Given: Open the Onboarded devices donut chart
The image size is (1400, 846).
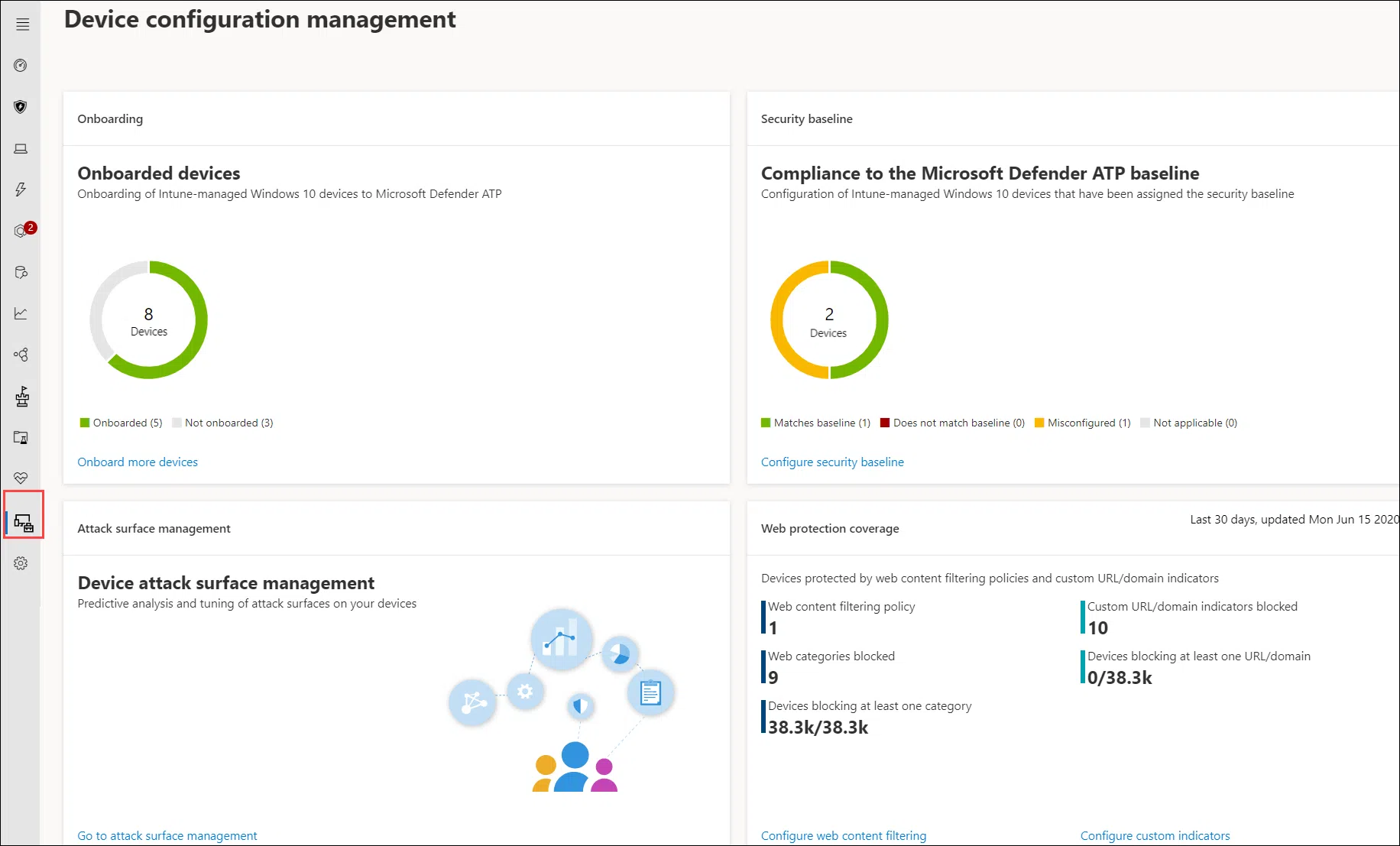Looking at the screenshot, I should (x=149, y=320).
